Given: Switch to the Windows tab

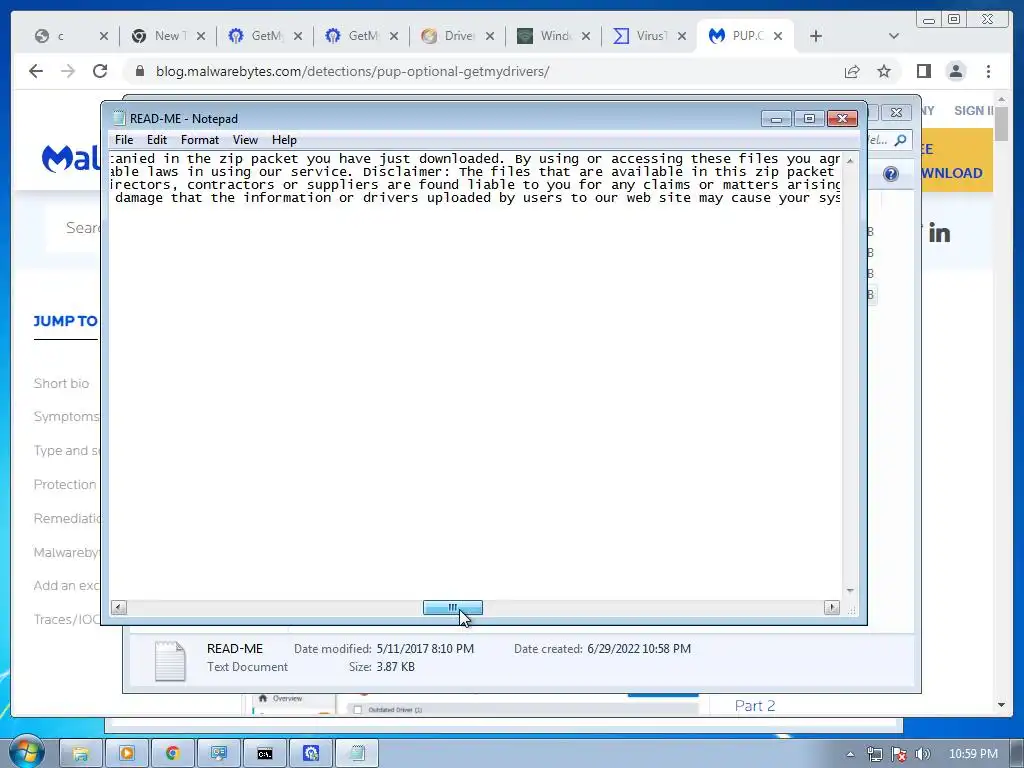Looking at the screenshot, I should (x=545, y=36).
